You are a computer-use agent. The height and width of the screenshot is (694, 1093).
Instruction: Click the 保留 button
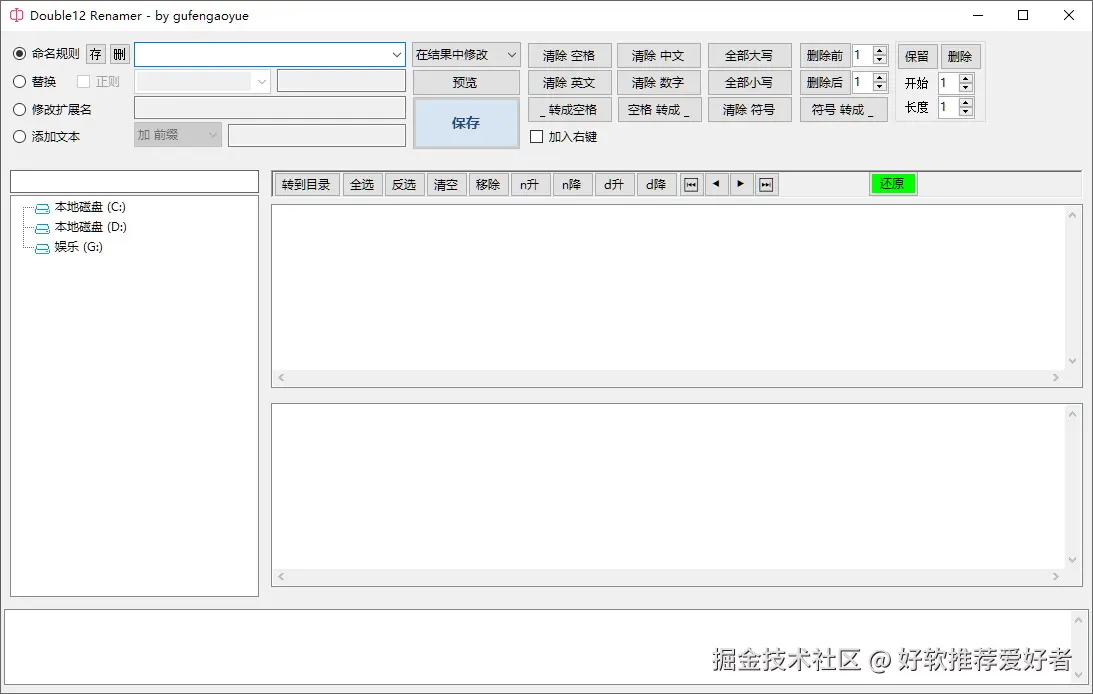(917, 56)
